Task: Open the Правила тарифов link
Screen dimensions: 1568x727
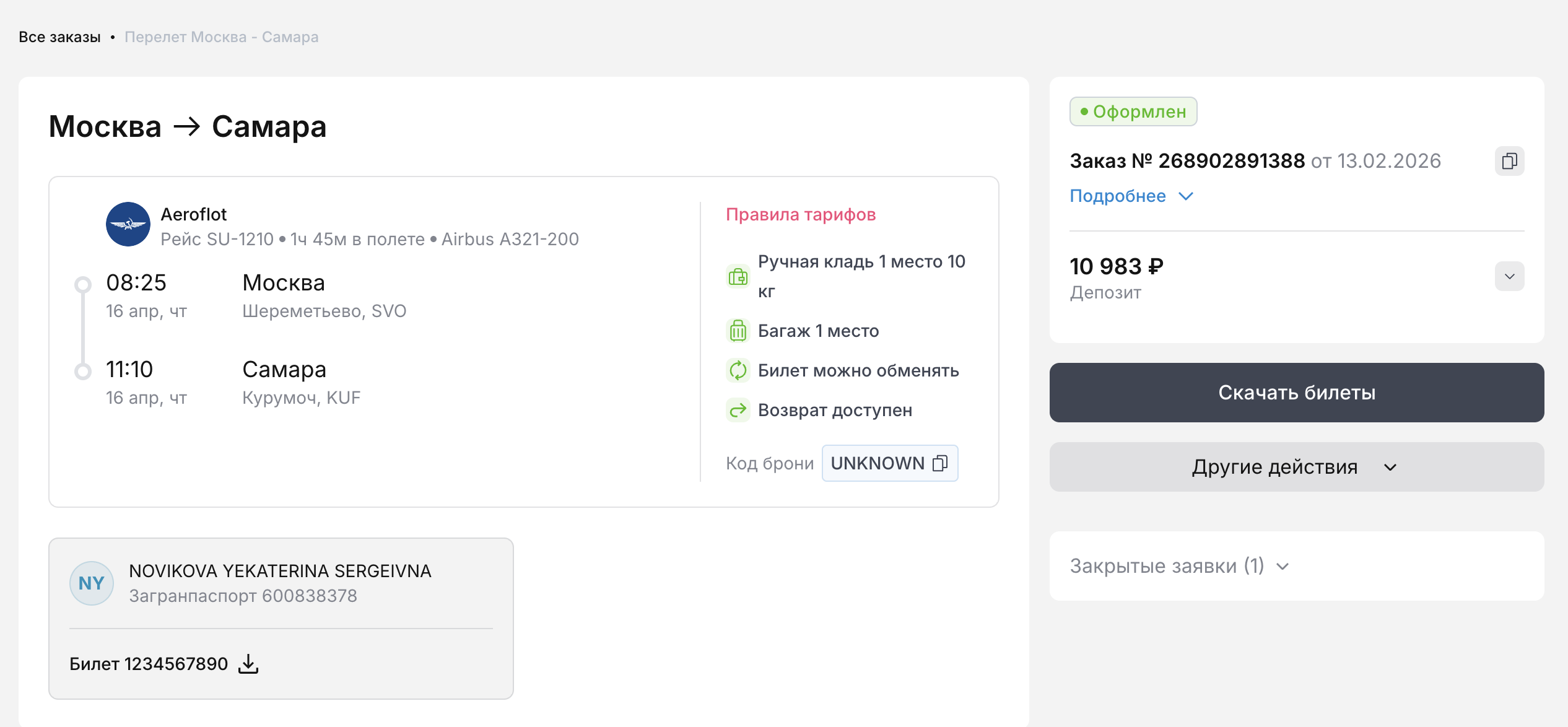Action: point(800,214)
